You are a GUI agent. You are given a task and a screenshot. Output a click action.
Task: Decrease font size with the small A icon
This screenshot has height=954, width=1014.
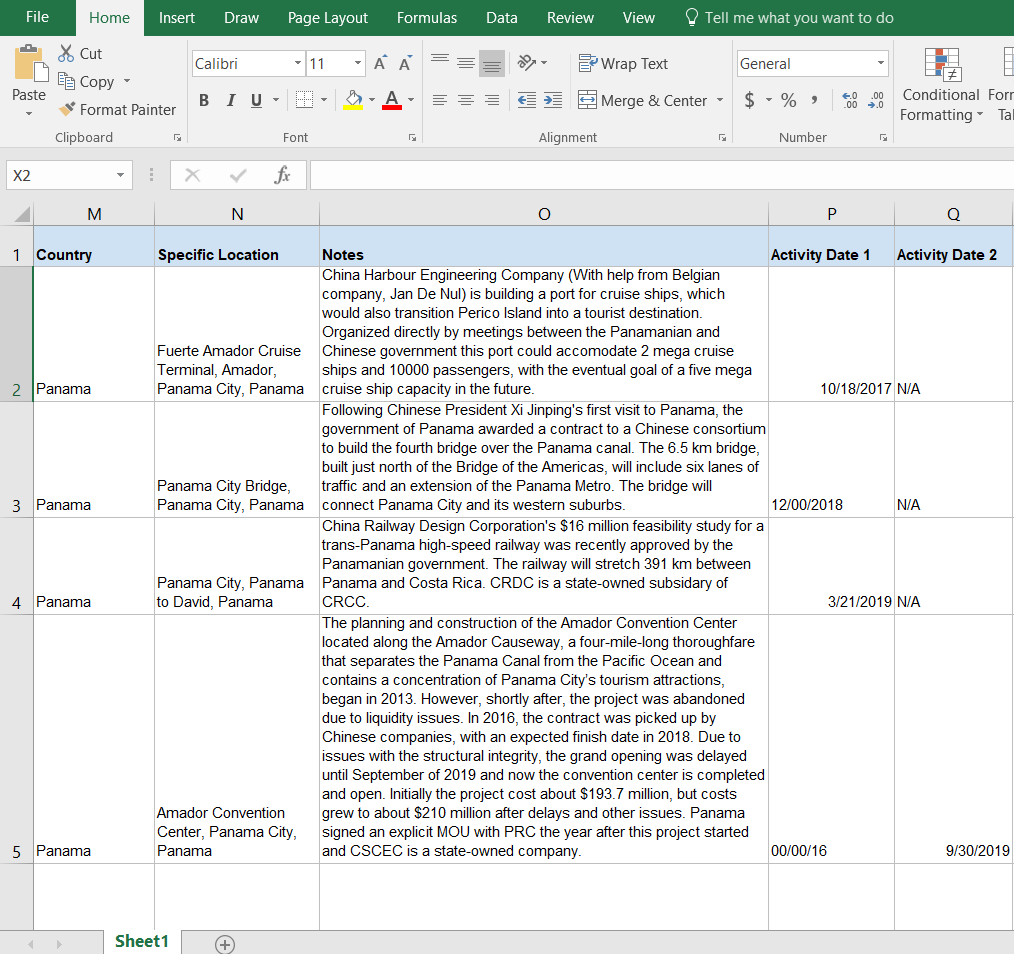point(405,63)
